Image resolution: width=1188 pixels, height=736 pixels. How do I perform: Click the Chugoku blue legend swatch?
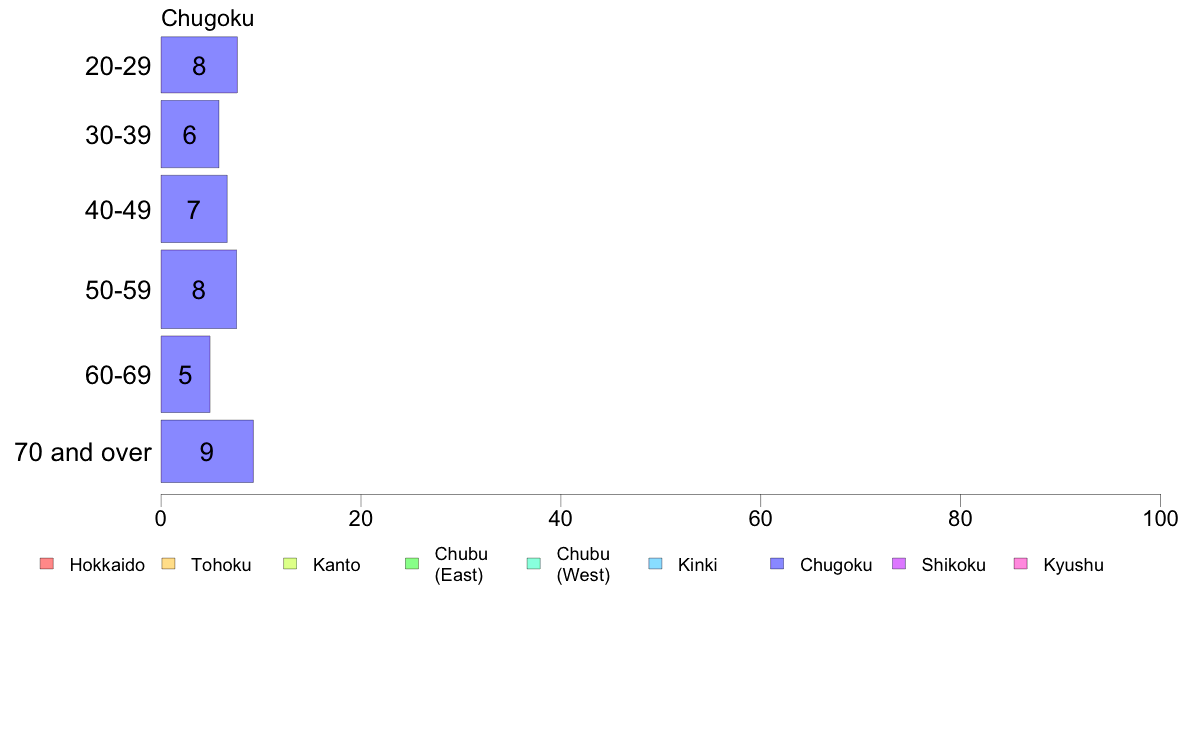777,564
